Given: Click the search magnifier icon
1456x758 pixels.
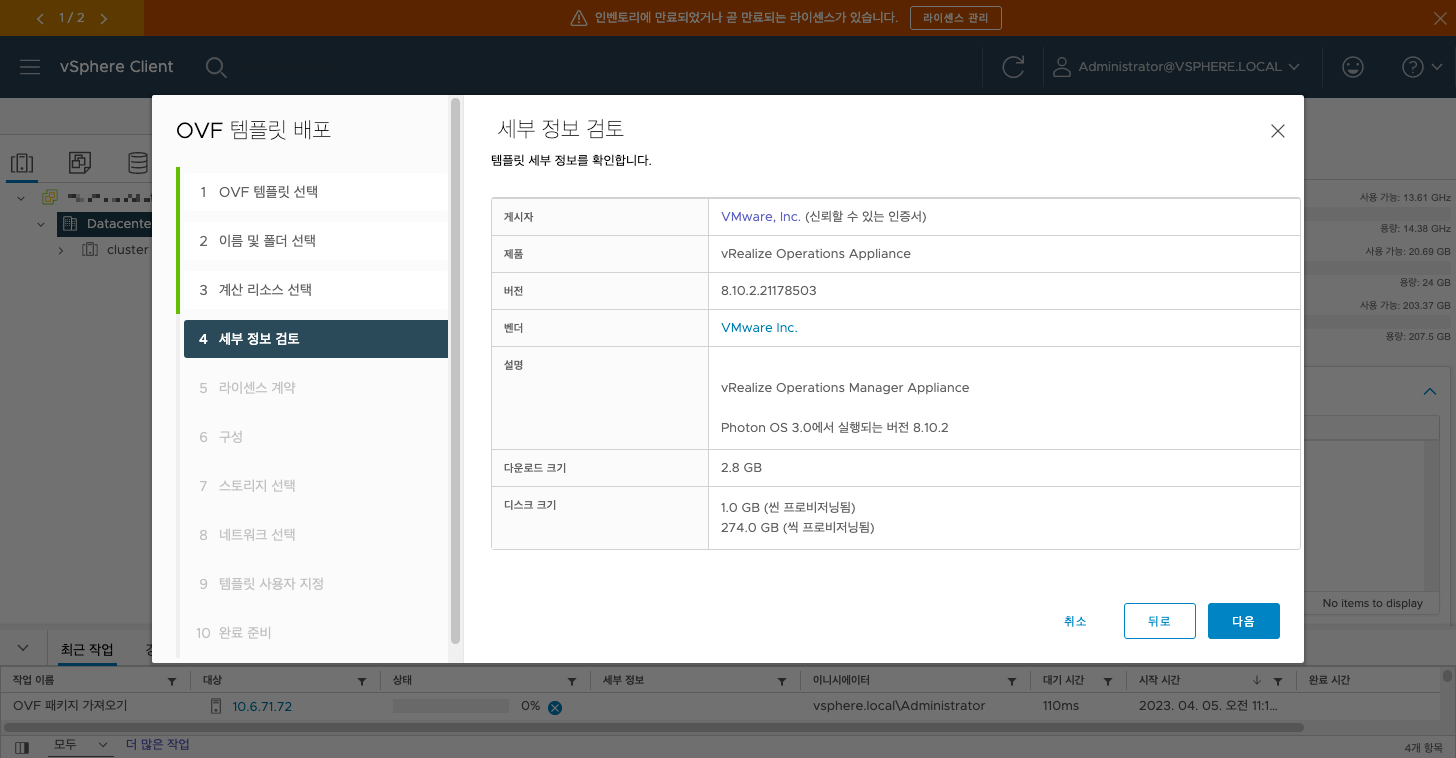Looking at the screenshot, I should point(215,67).
